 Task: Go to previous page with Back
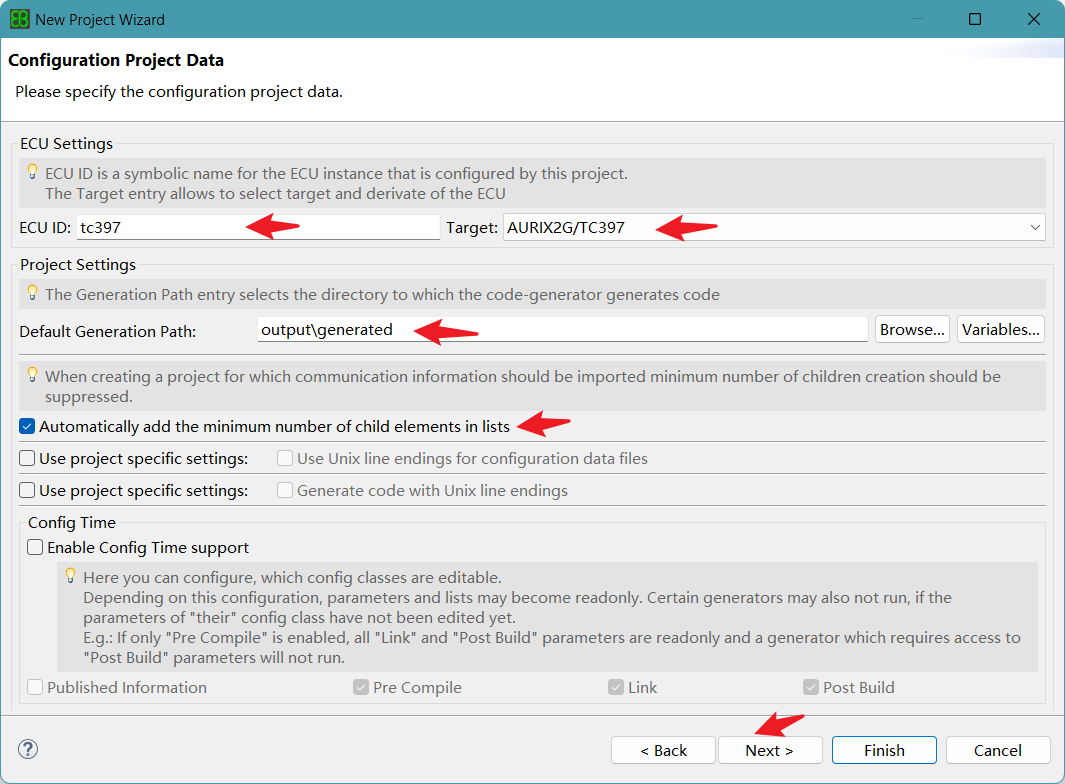click(x=664, y=750)
